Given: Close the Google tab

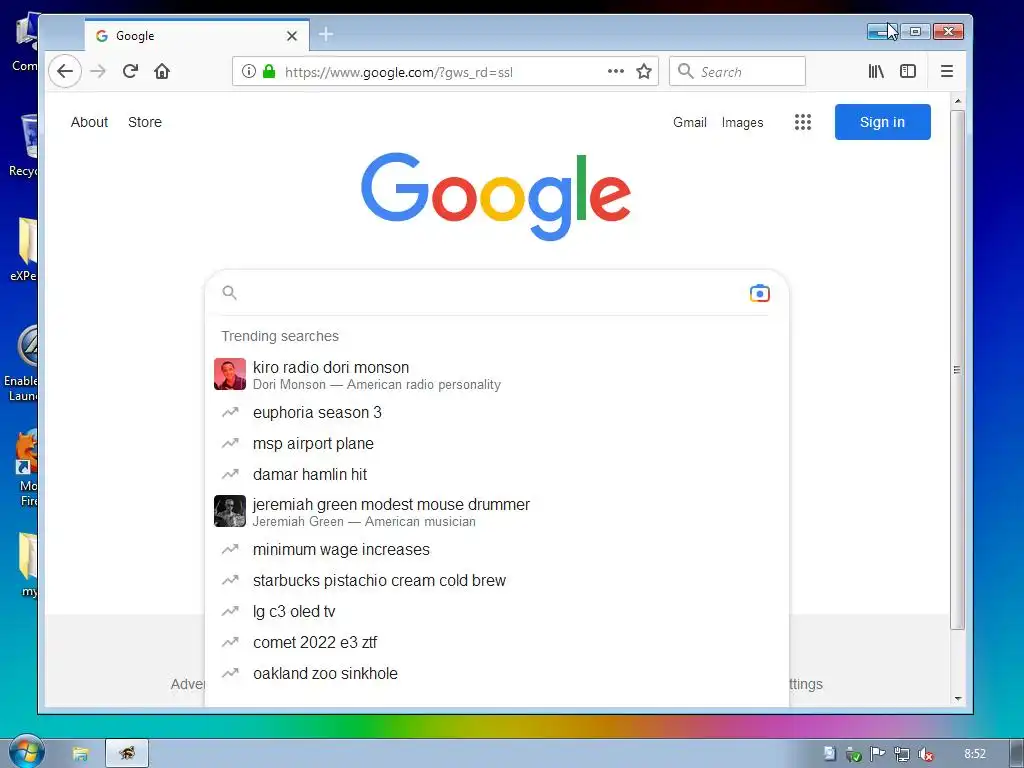Looking at the screenshot, I should pyautogui.click(x=292, y=36).
